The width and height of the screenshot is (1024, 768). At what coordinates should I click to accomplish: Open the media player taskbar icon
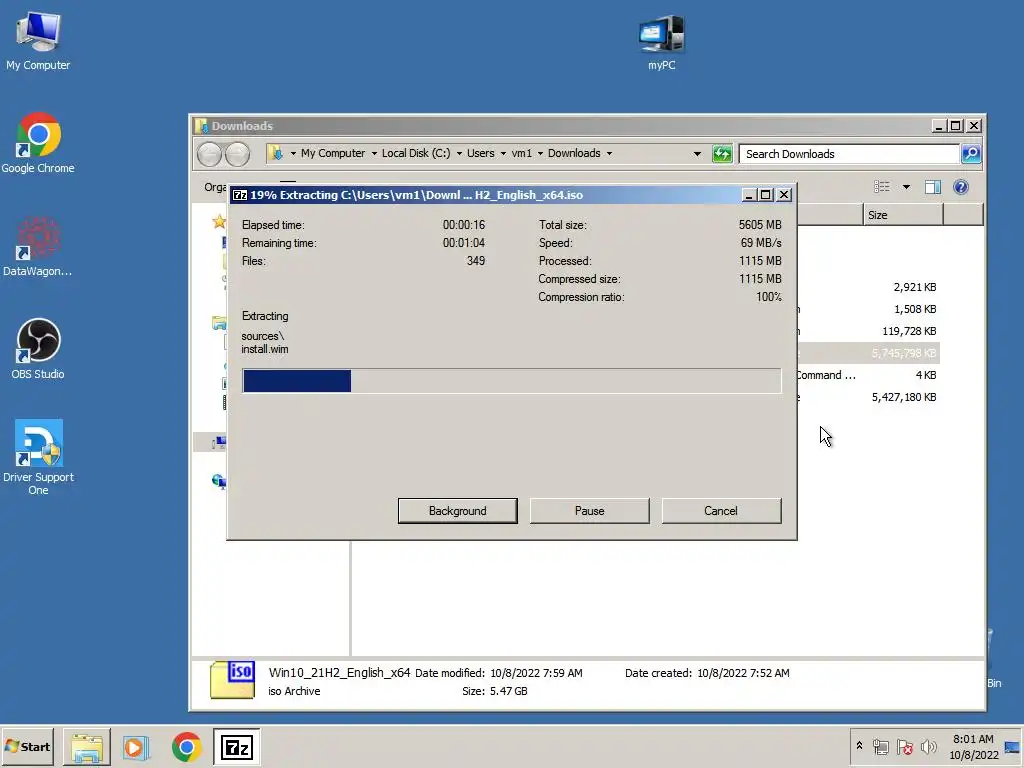pos(136,747)
